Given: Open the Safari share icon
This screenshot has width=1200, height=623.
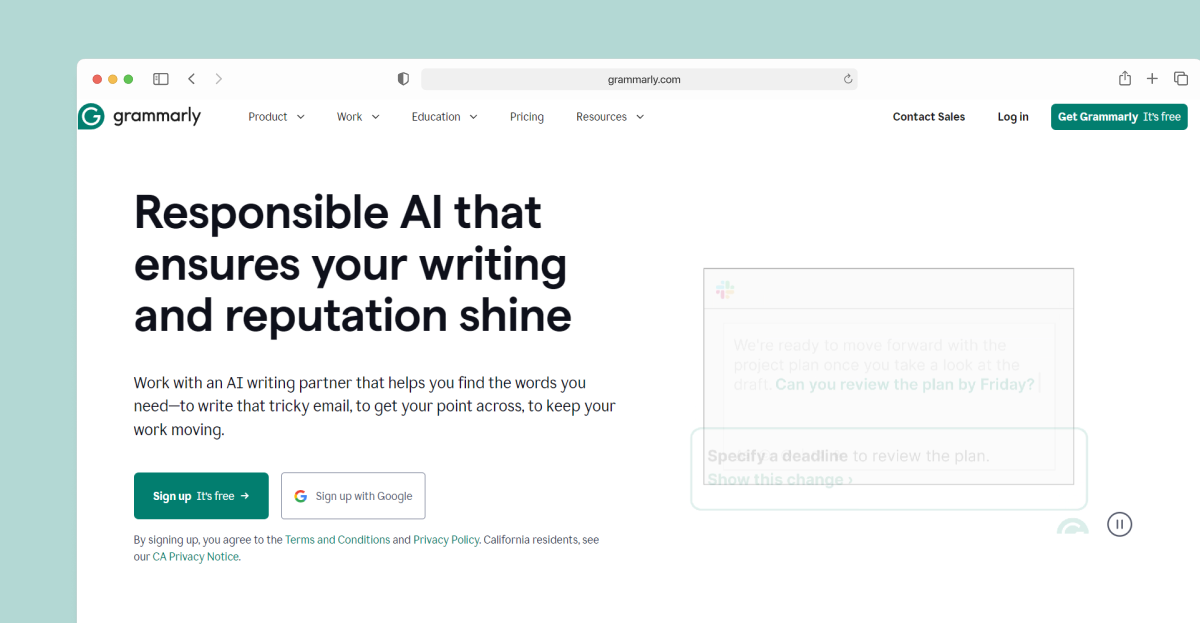Looking at the screenshot, I should (x=1125, y=78).
